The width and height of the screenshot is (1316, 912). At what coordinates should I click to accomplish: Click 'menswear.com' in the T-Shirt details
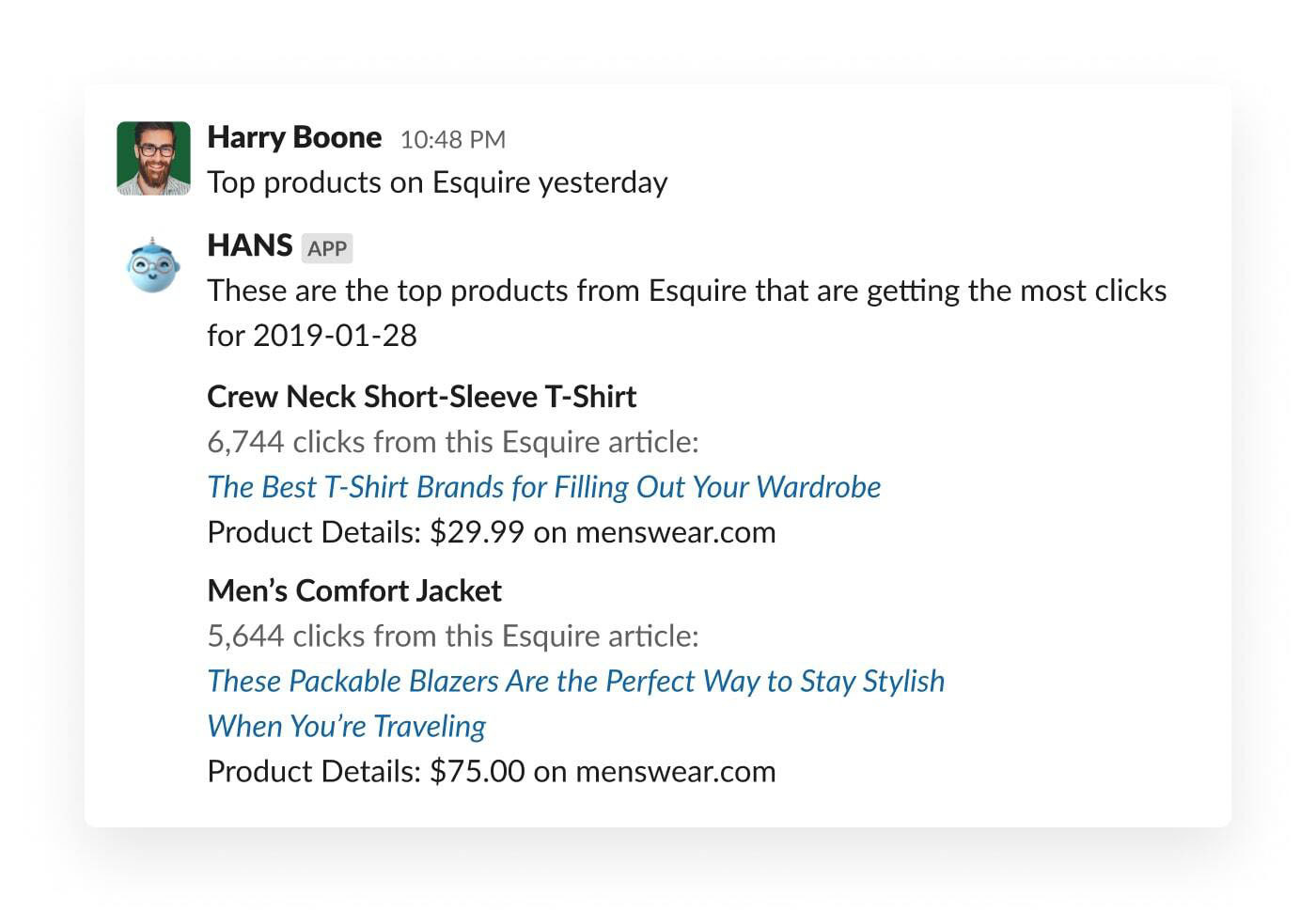(x=676, y=532)
